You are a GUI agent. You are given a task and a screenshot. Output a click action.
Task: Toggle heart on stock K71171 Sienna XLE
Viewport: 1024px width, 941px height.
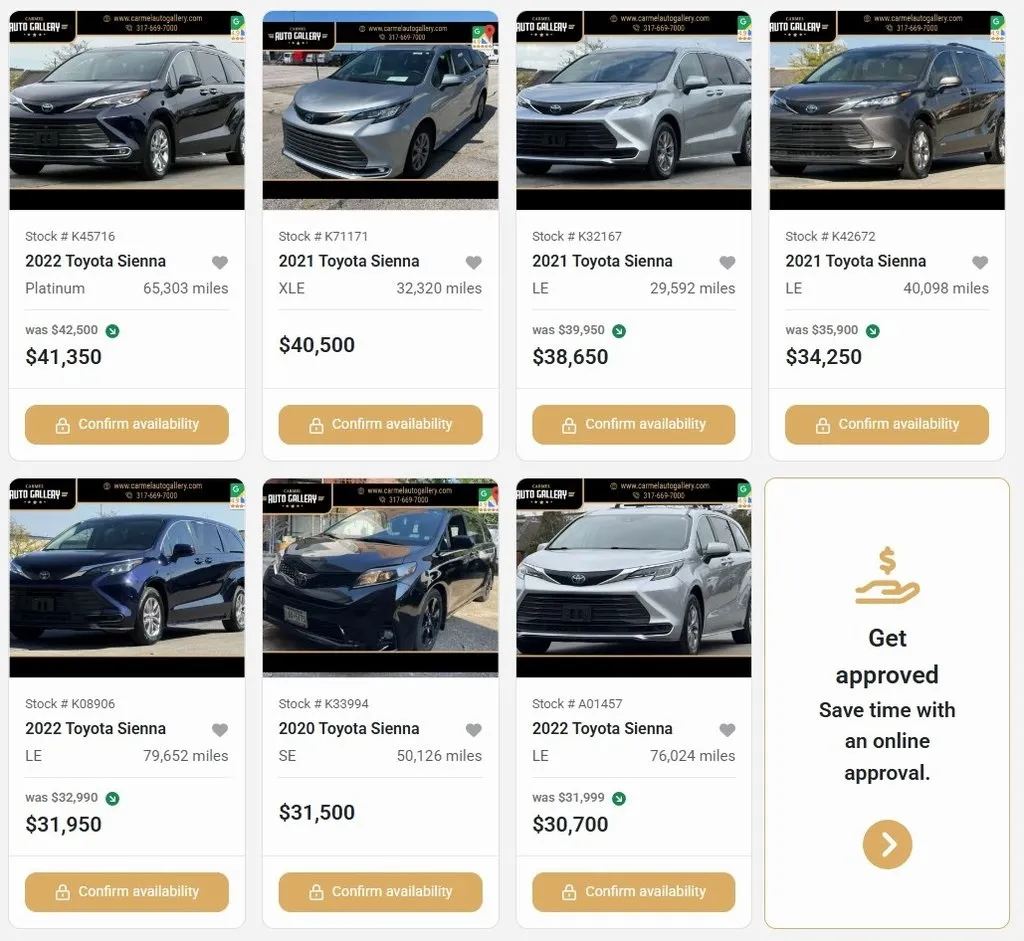[x=474, y=262]
